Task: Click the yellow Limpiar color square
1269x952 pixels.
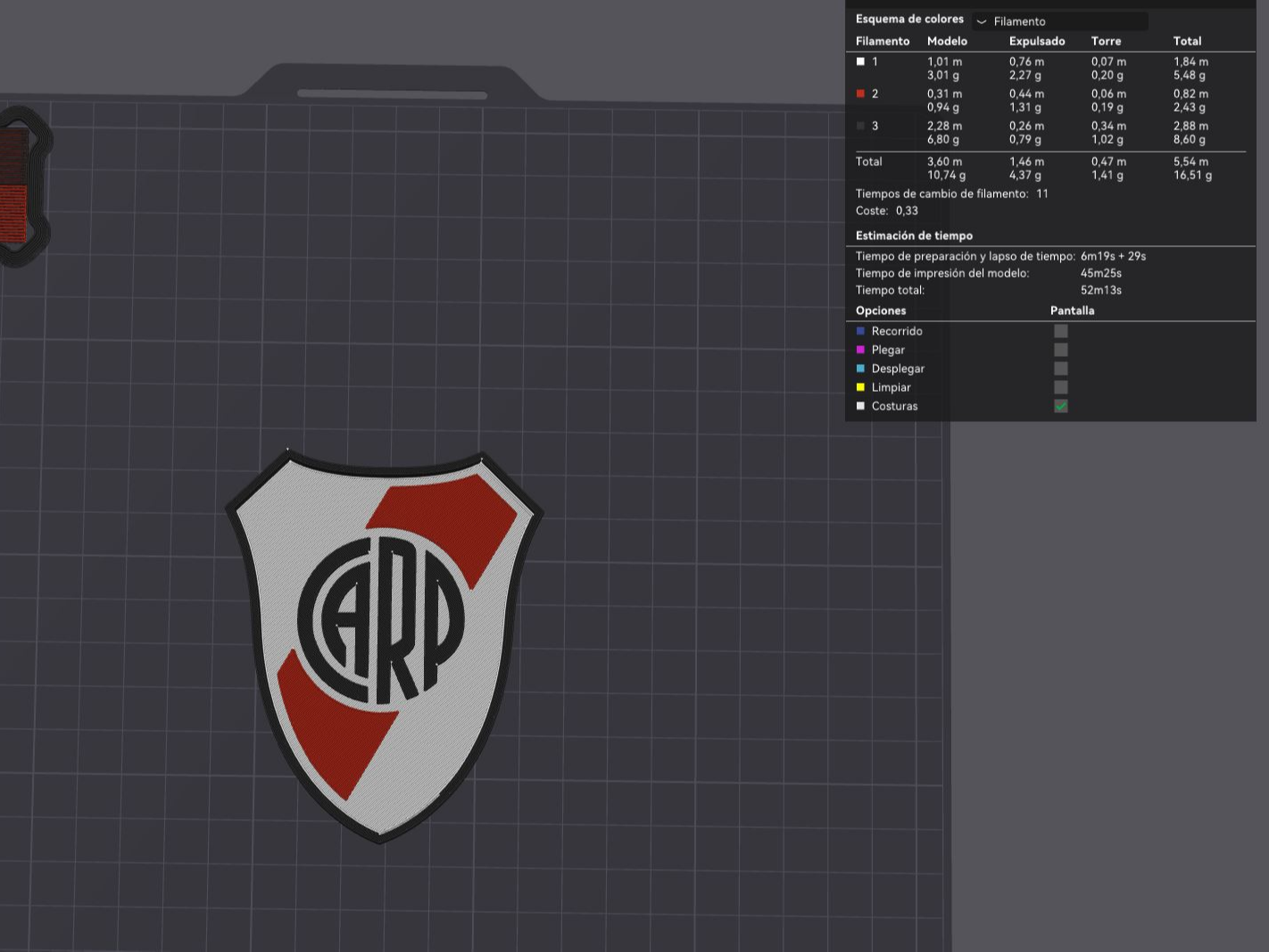Action: 860,387
